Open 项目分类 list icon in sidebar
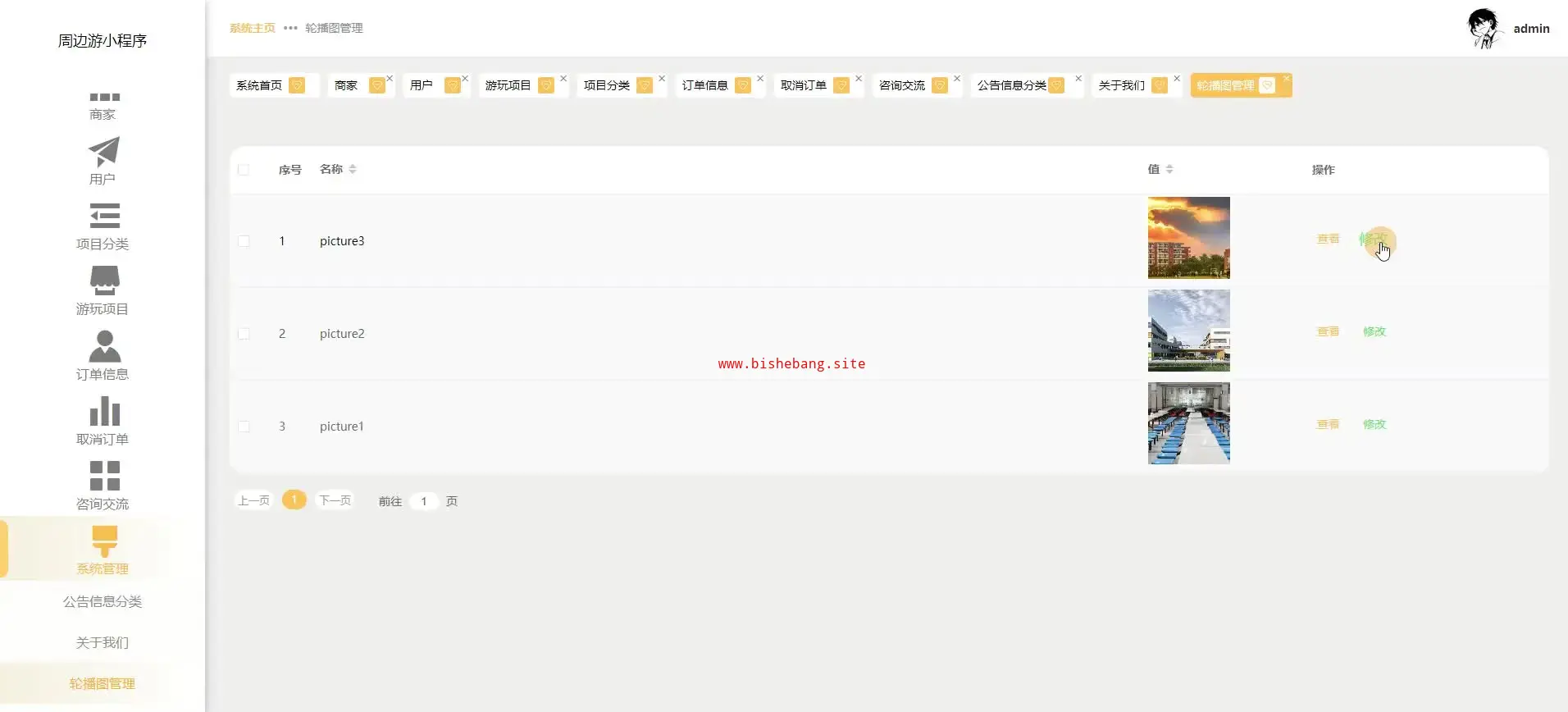 pos(104,216)
